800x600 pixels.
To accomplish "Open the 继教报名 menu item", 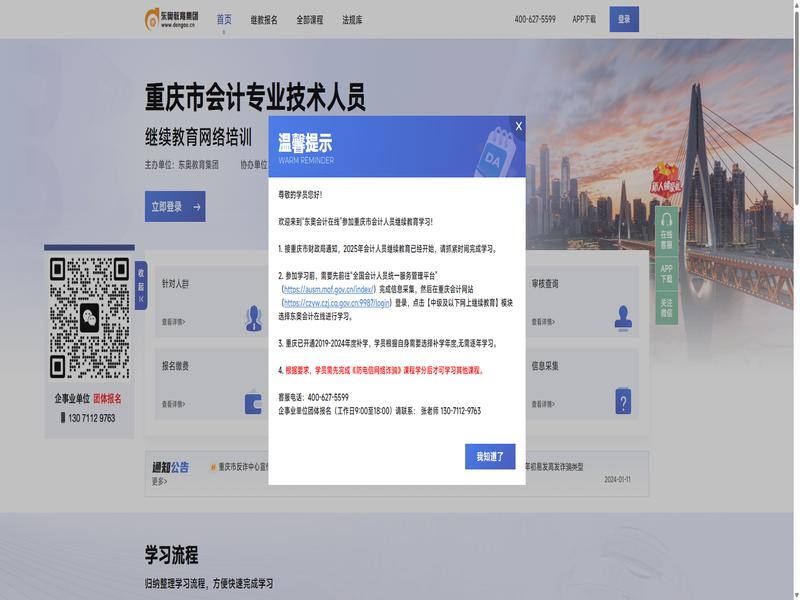I will [x=264, y=19].
